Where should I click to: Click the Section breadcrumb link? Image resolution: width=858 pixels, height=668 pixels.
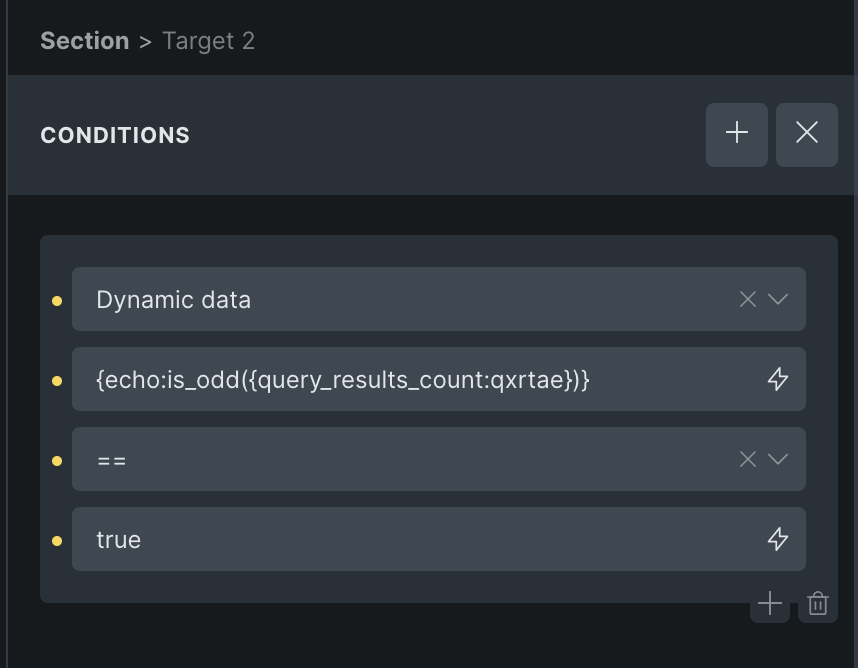(x=84, y=41)
